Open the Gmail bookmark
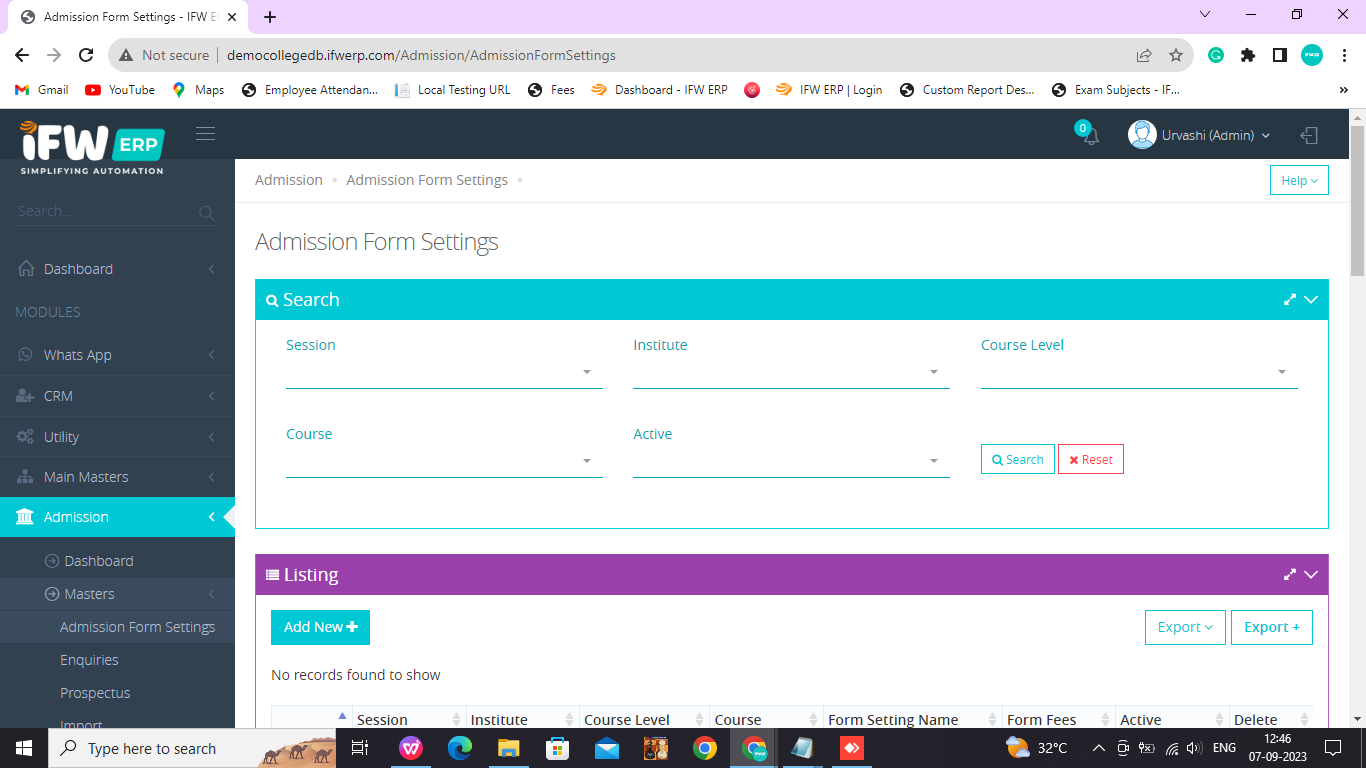1366x768 pixels. 42,90
